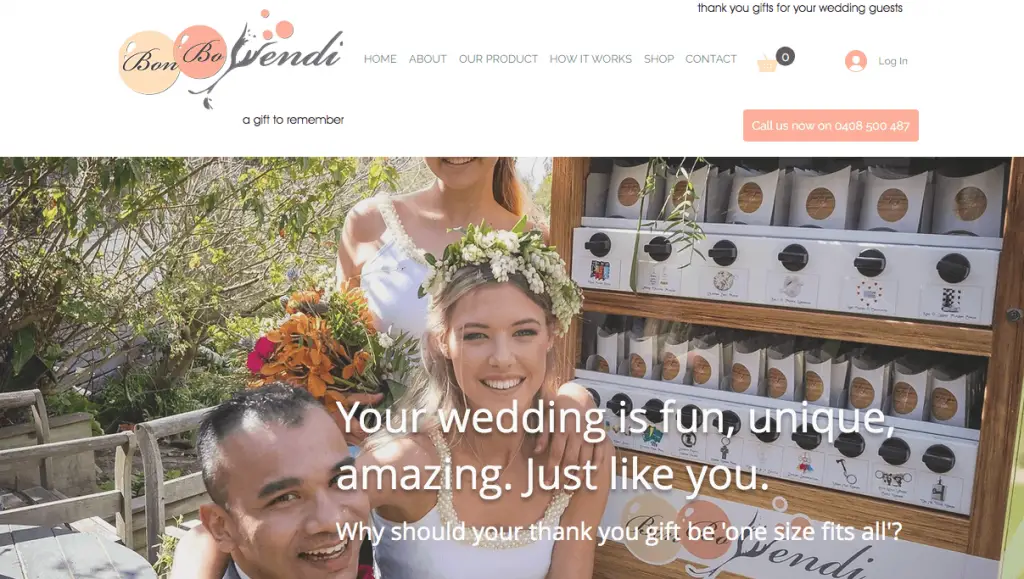Click the Log In user avatar icon
This screenshot has width=1024, height=579.
(x=856, y=61)
